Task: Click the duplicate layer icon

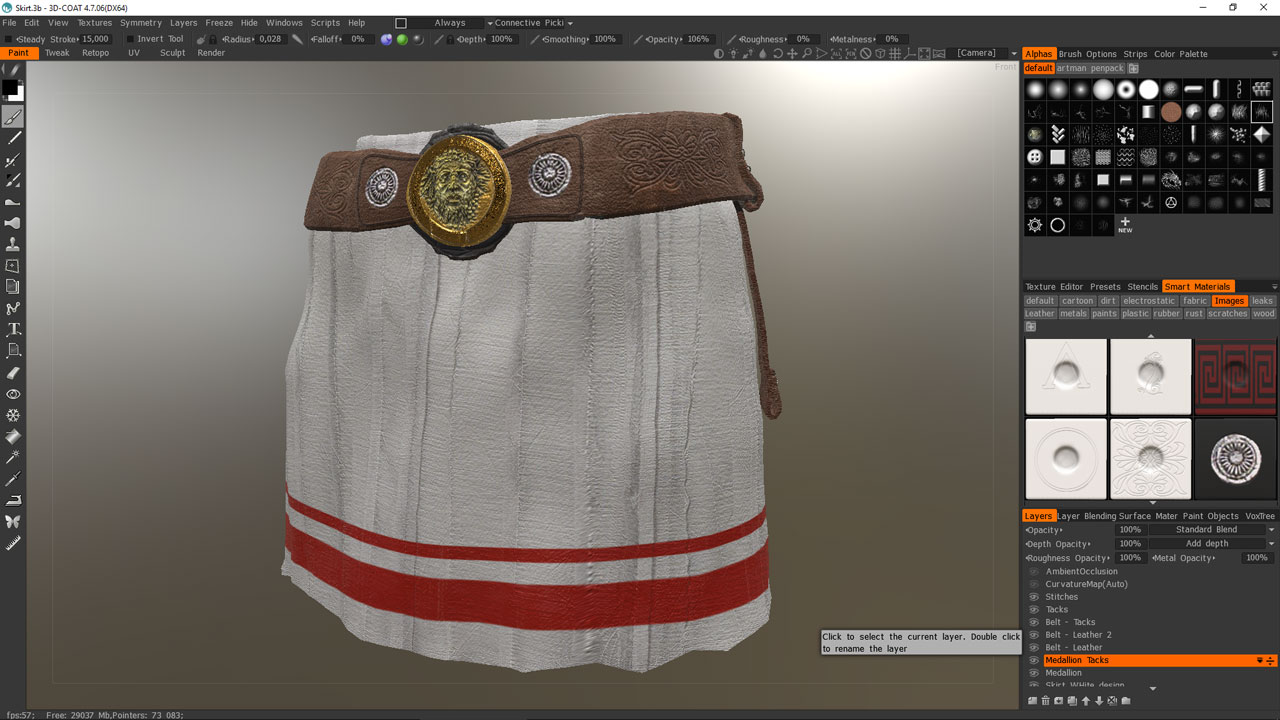Action: (x=1072, y=701)
